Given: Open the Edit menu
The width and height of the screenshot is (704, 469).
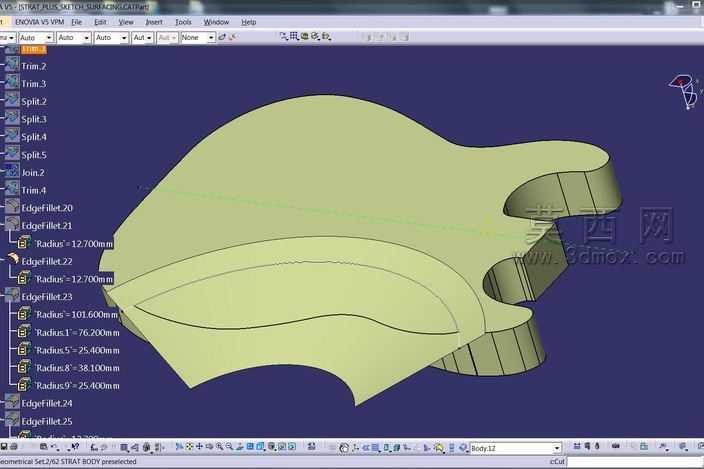Looking at the screenshot, I should click(x=100, y=22).
